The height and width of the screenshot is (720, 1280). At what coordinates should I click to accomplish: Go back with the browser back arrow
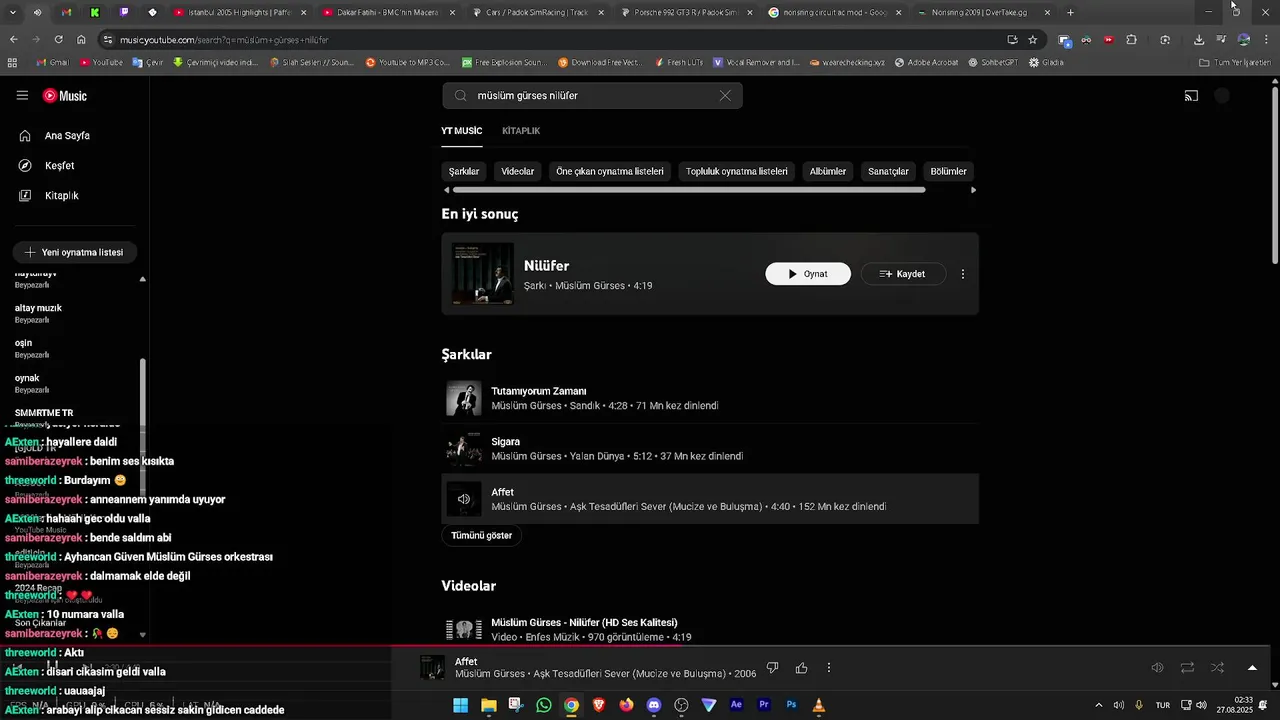(x=13, y=40)
